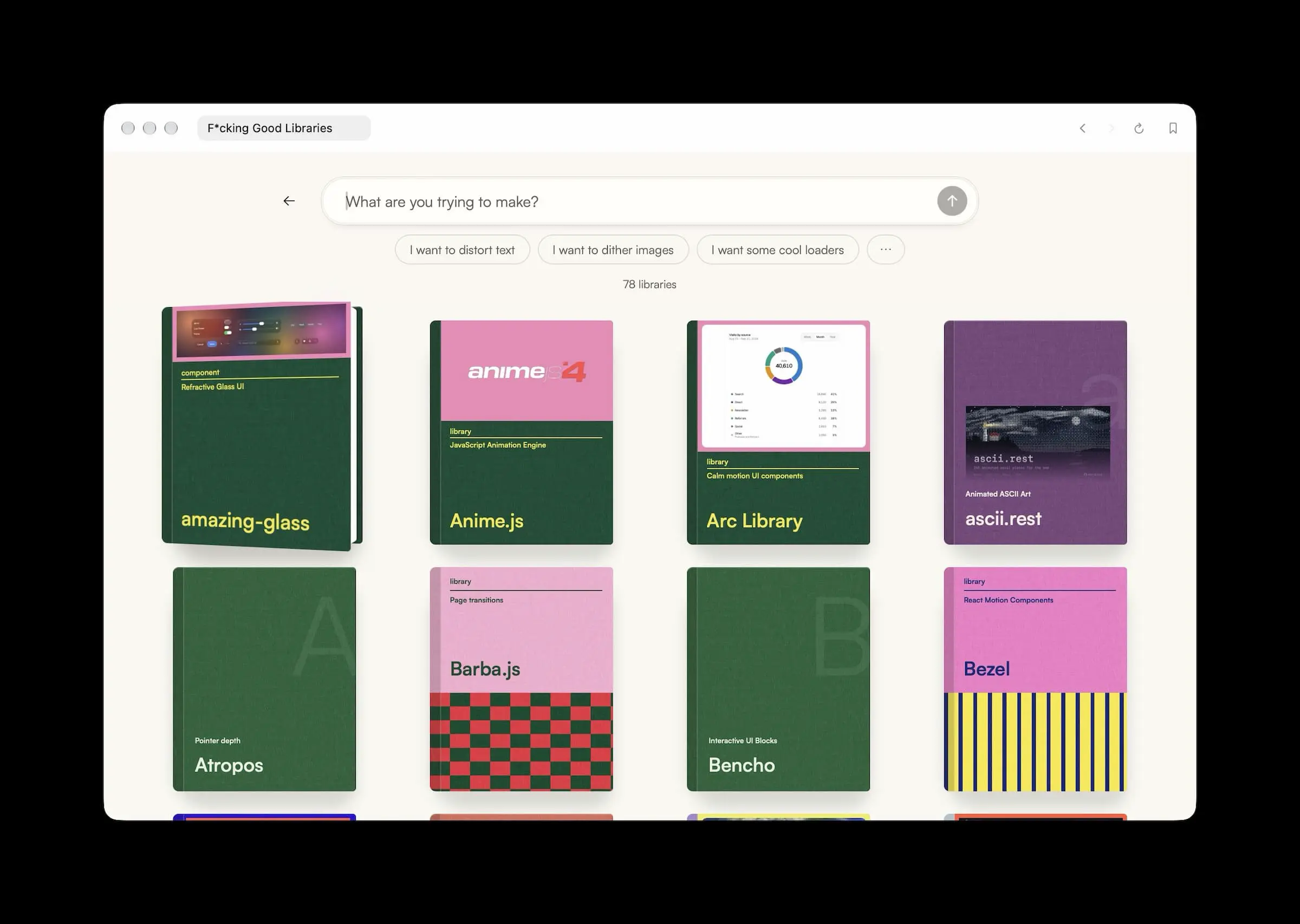The width and height of the screenshot is (1300, 924).
Task: Submit the query with the up-arrow button
Action: click(x=952, y=201)
